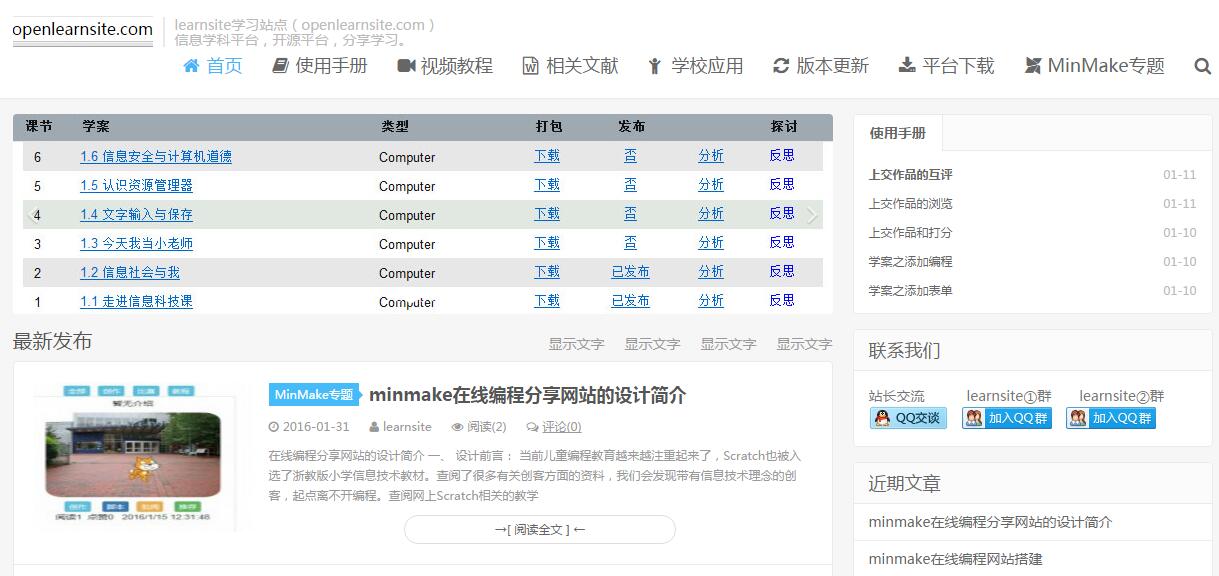Click the openlearnsite.com logo
The width and height of the screenshot is (1219, 576).
point(83,30)
